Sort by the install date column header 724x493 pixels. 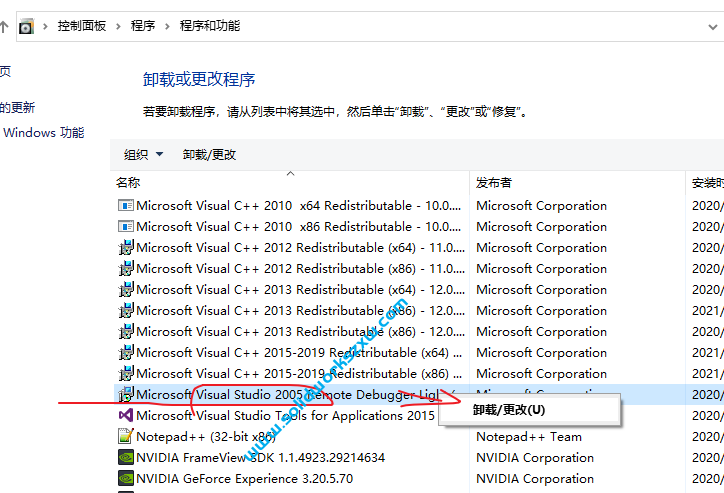707,183
